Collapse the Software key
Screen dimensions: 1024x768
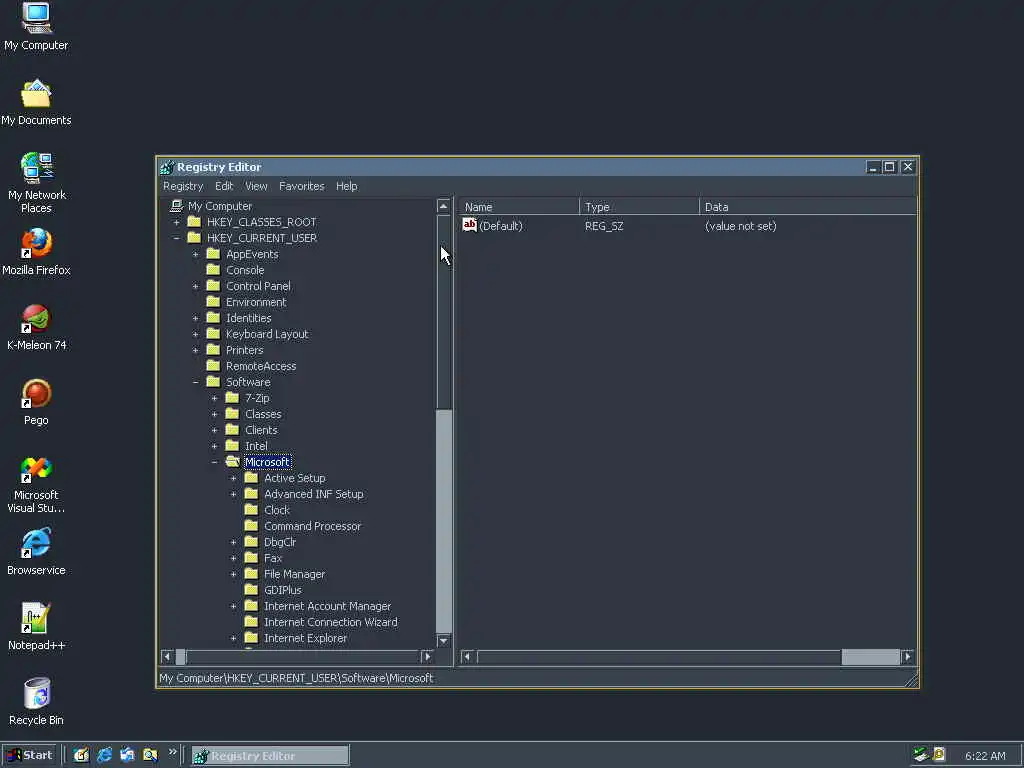(195, 382)
